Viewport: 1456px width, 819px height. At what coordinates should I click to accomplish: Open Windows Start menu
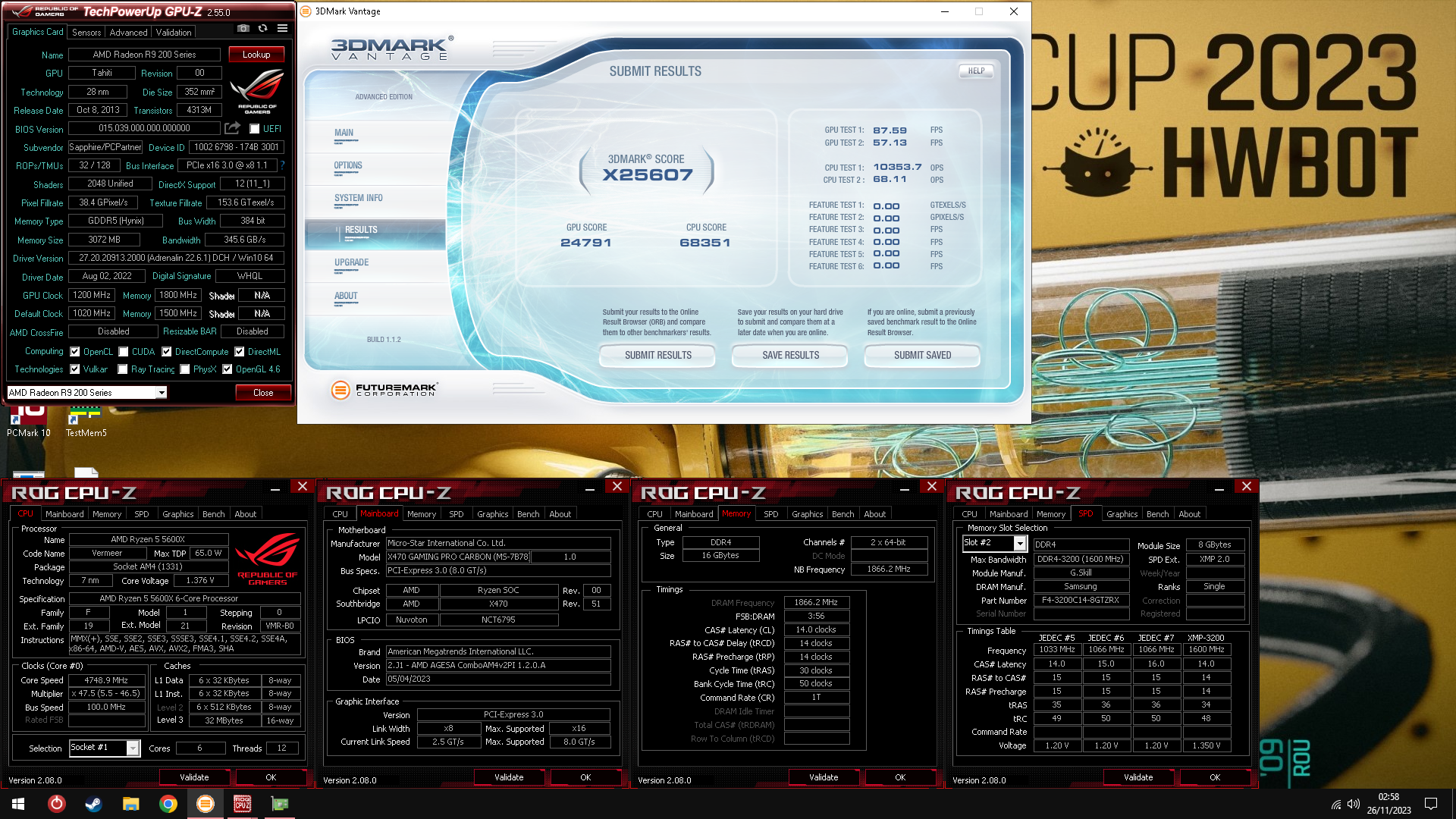(18, 804)
